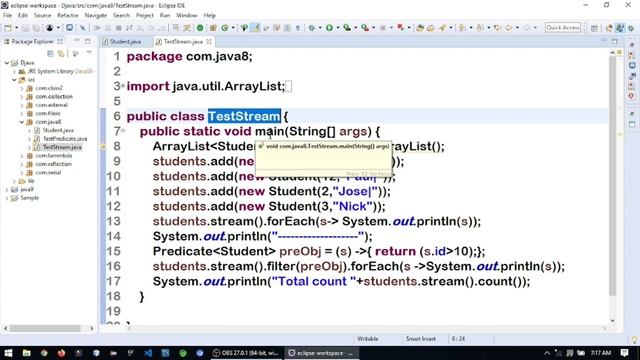Expand the New Java Class dropdown arrow
Viewport: 640px width, 360px height.
click(x=233, y=28)
